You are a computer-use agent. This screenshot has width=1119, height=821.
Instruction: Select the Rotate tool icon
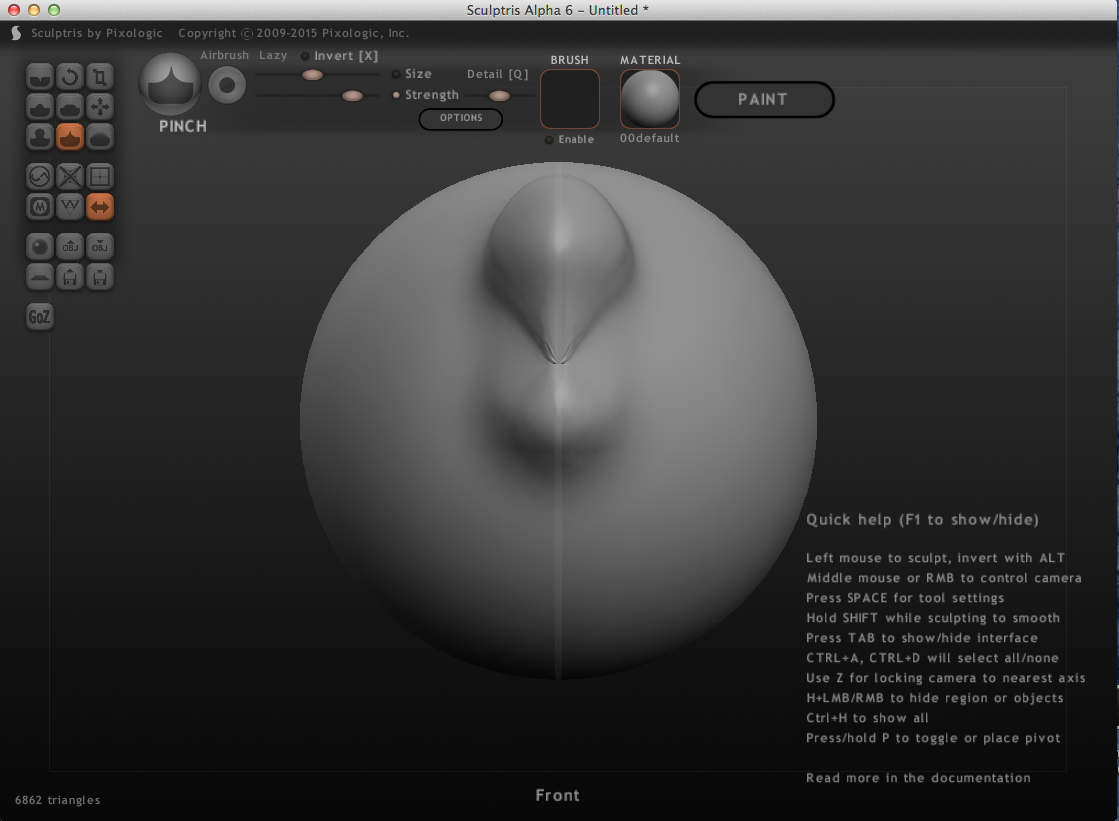[x=70, y=76]
